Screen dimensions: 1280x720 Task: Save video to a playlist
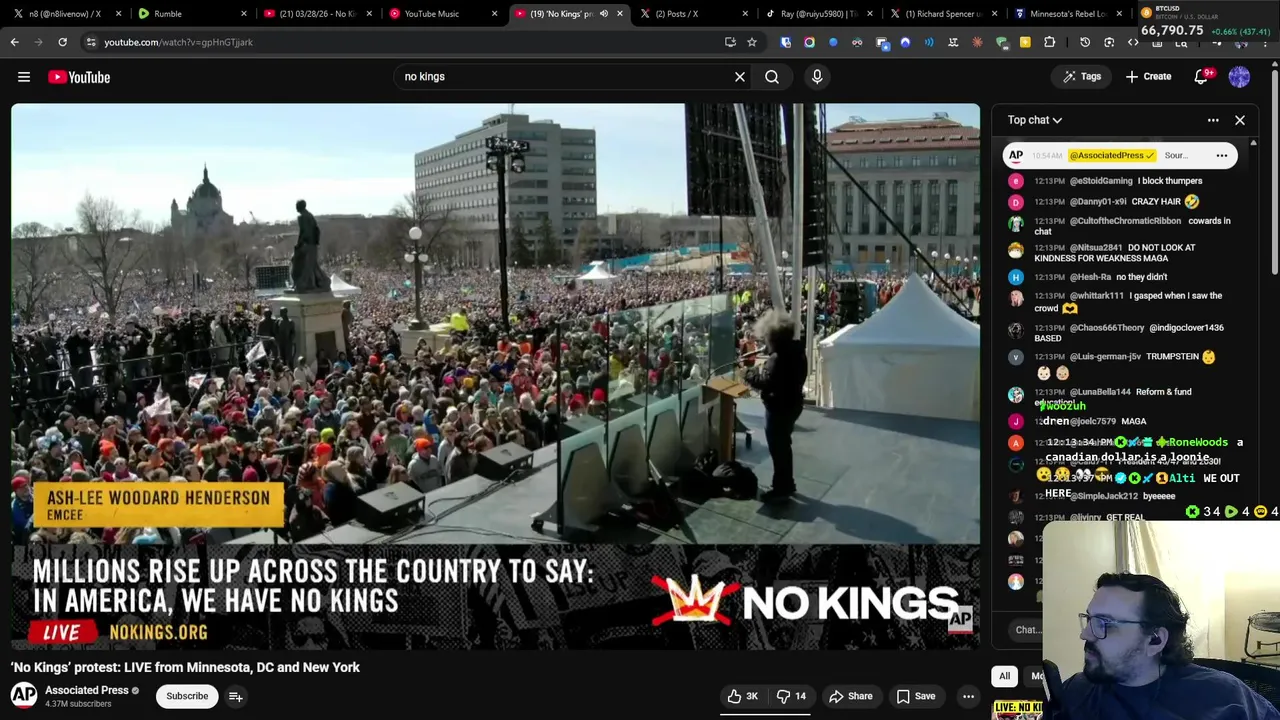(916, 696)
